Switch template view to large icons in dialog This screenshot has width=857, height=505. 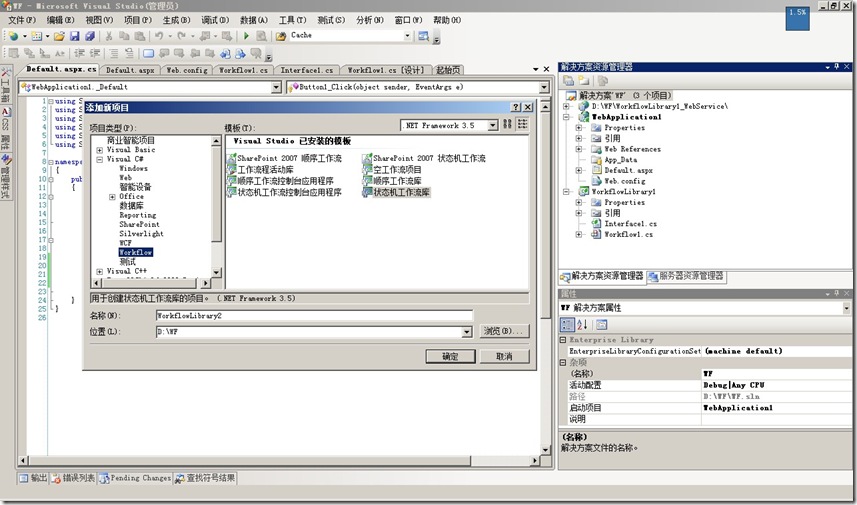click(x=507, y=125)
